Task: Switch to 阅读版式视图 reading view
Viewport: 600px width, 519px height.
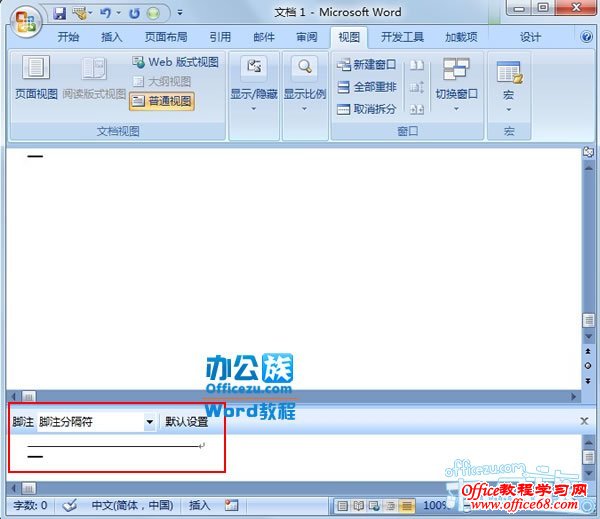Action: (94, 78)
